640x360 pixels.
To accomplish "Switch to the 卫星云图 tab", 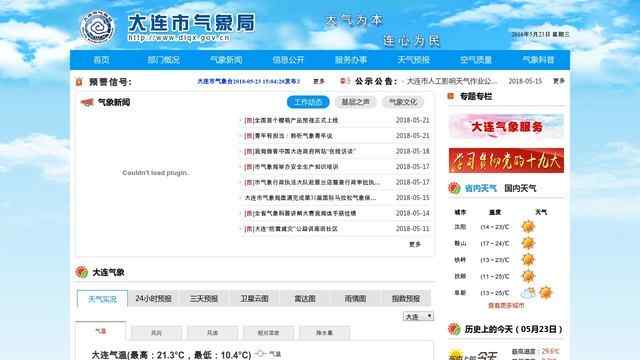I will [254, 299].
